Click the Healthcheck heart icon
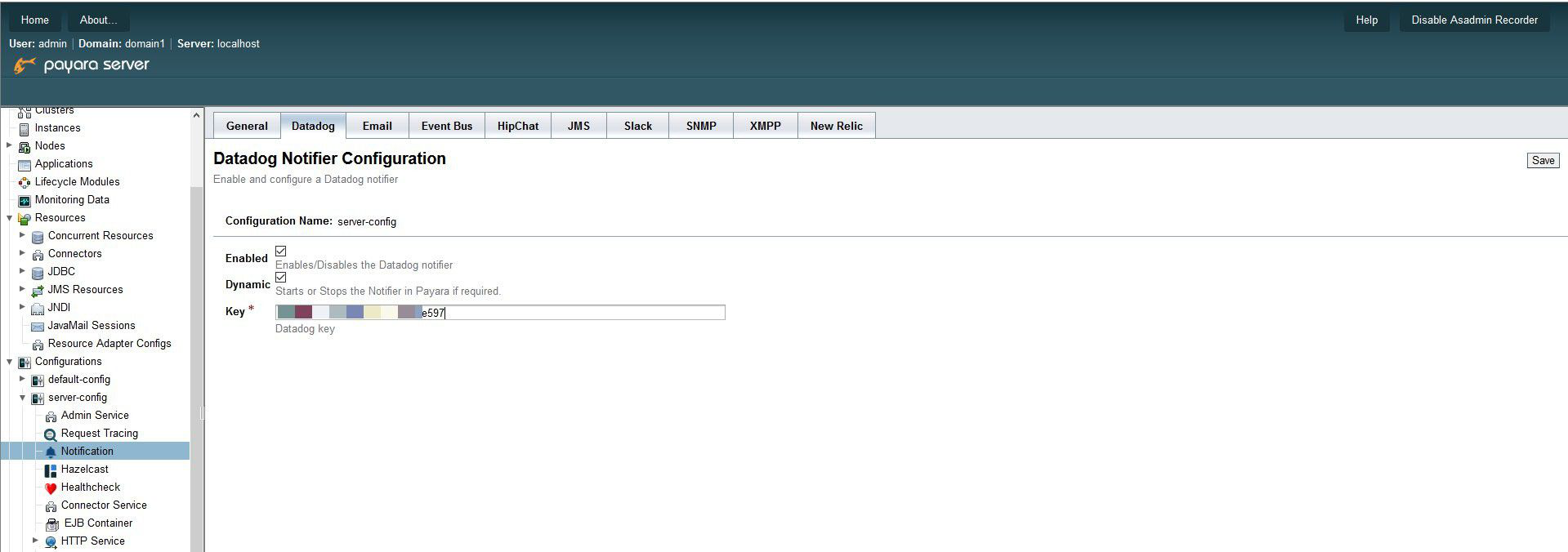1568x552 pixels. [51, 488]
